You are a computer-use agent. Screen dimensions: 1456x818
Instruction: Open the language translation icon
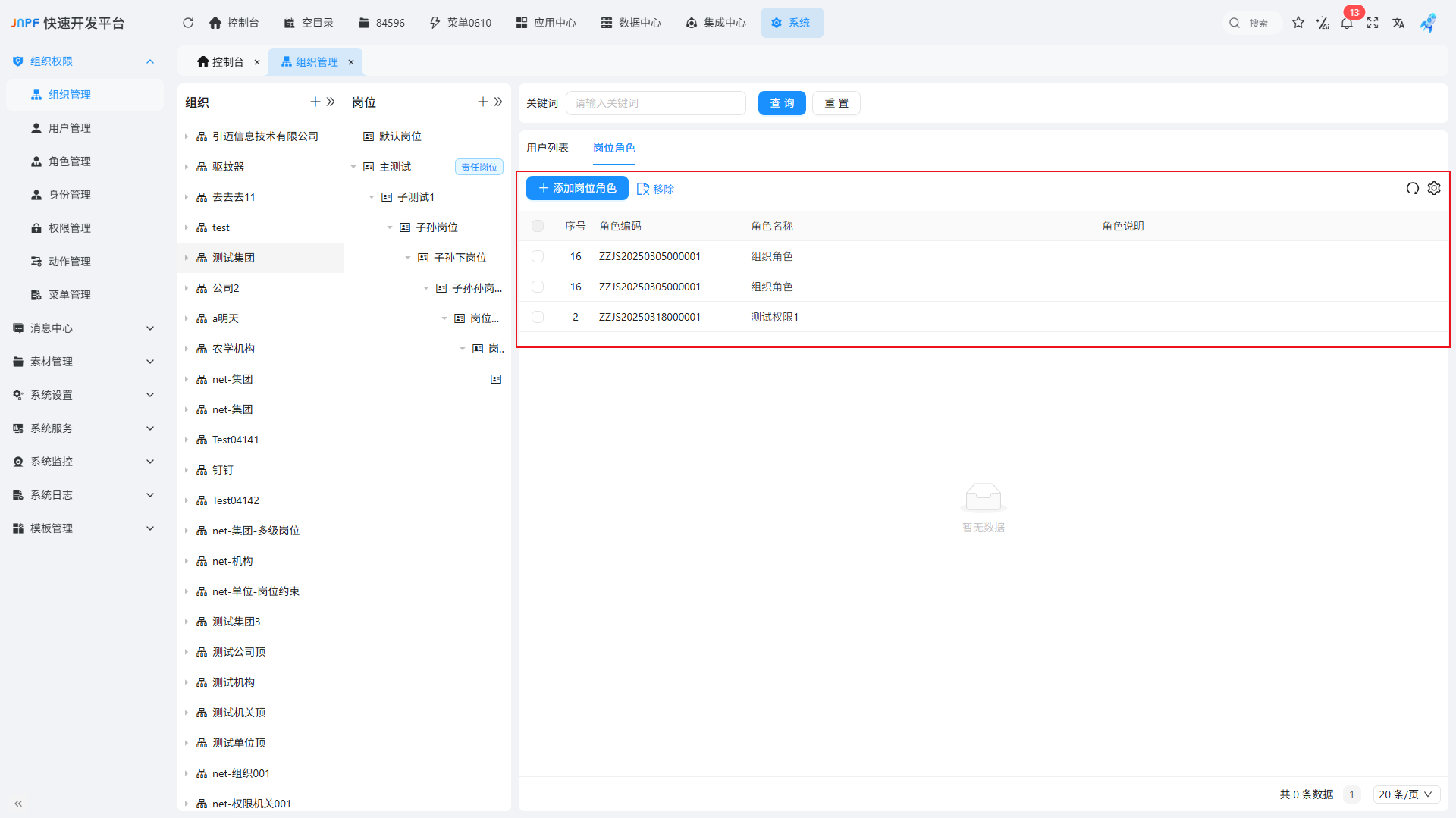click(x=1398, y=23)
